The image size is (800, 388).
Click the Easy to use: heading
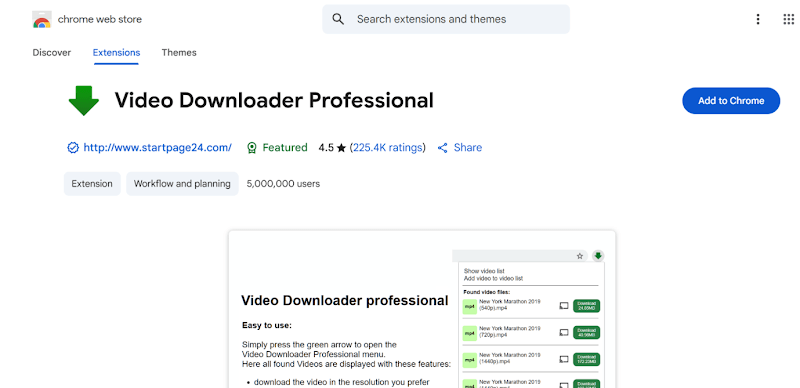tap(267, 325)
